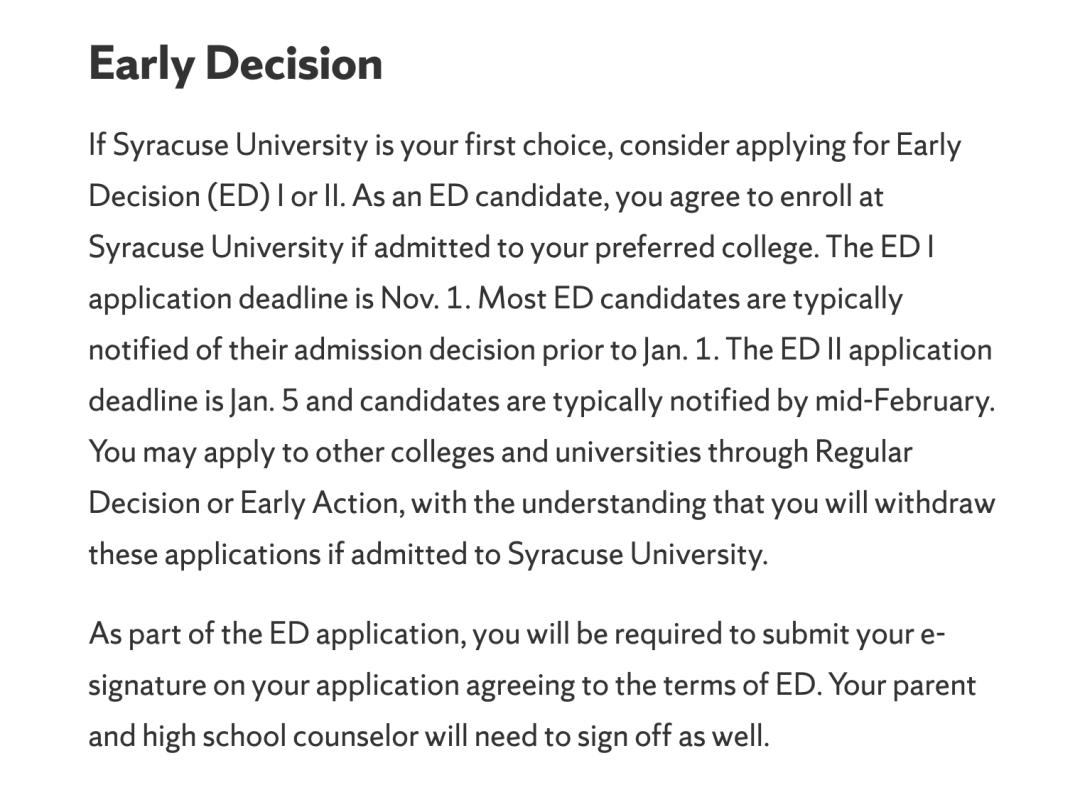The width and height of the screenshot is (1080, 790).
Task: Click the words 'ED II application'
Action: (x=886, y=350)
